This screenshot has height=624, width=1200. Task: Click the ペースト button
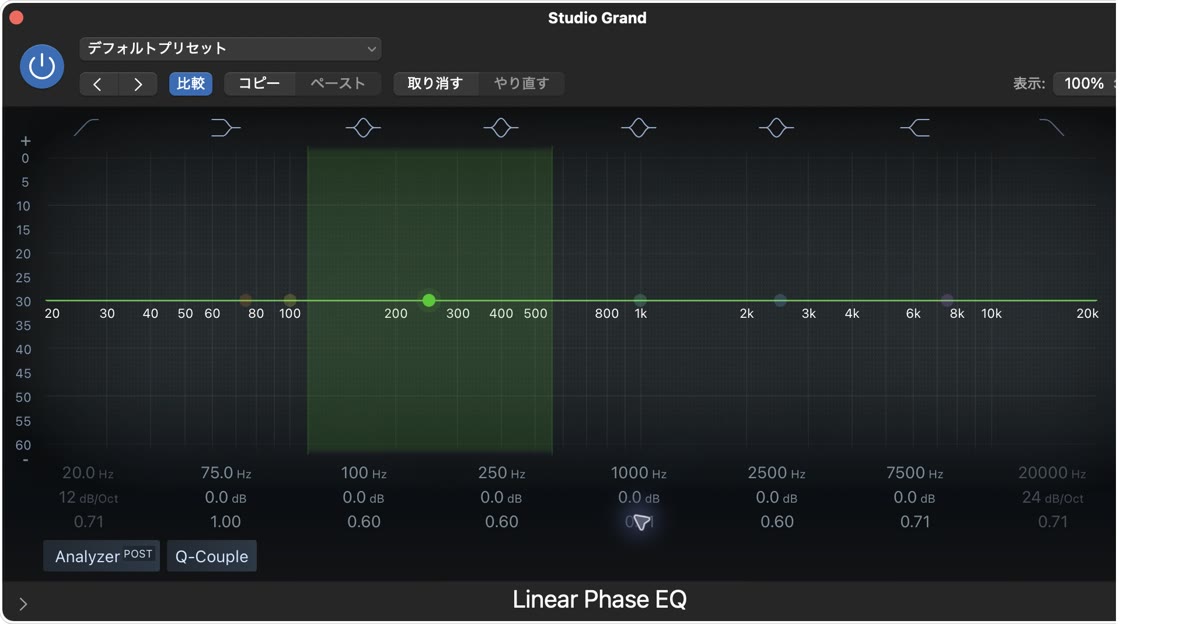click(338, 84)
